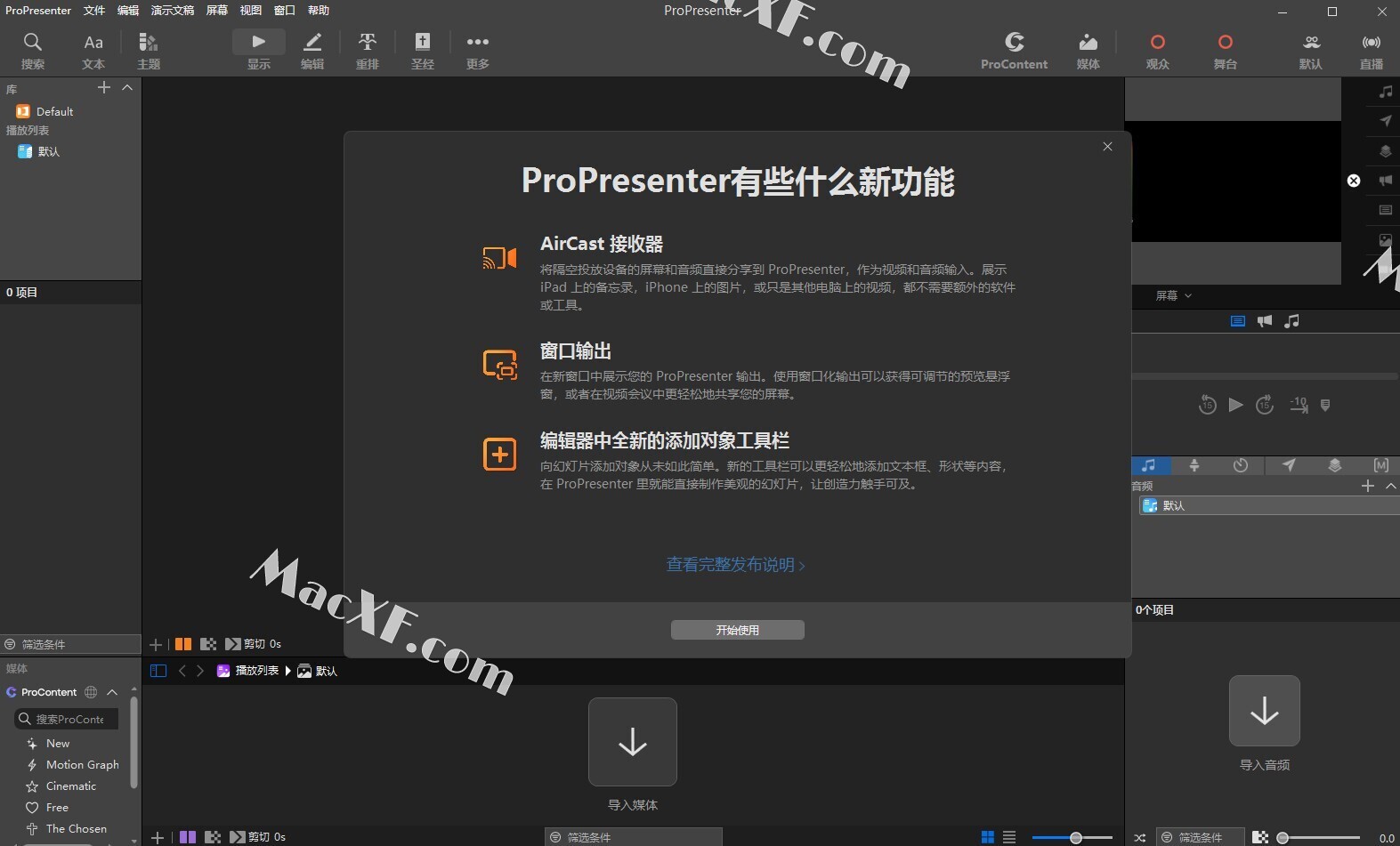1400x846 pixels.
Task: Toggle the 舞台 stage output
Action: click(x=1226, y=51)
